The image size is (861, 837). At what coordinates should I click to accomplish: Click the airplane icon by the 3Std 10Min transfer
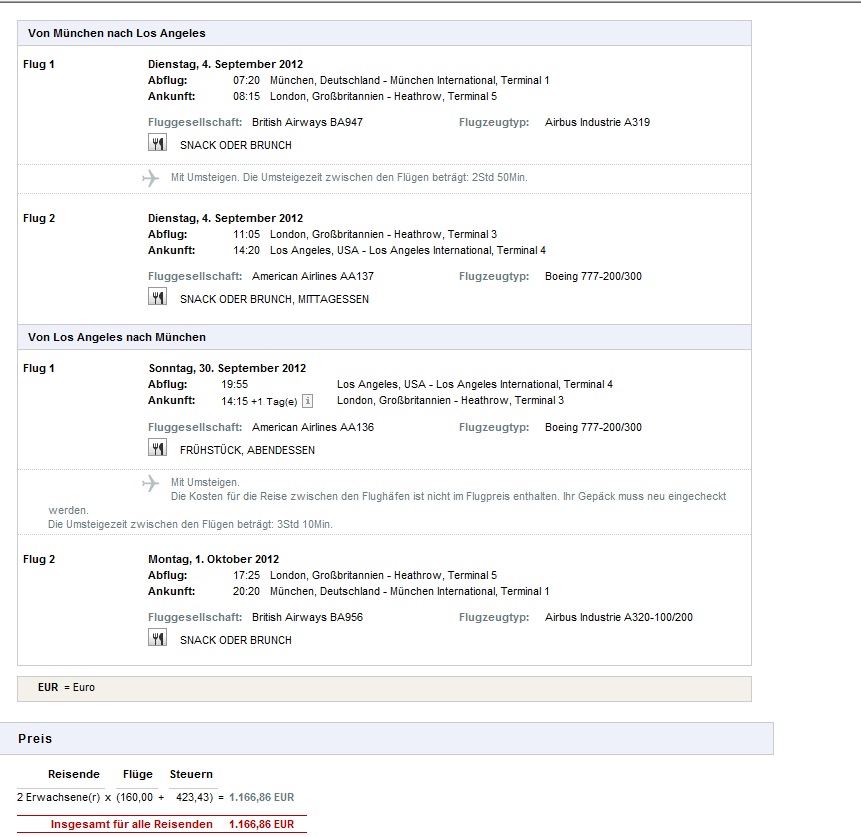click(x=151, y=483)
